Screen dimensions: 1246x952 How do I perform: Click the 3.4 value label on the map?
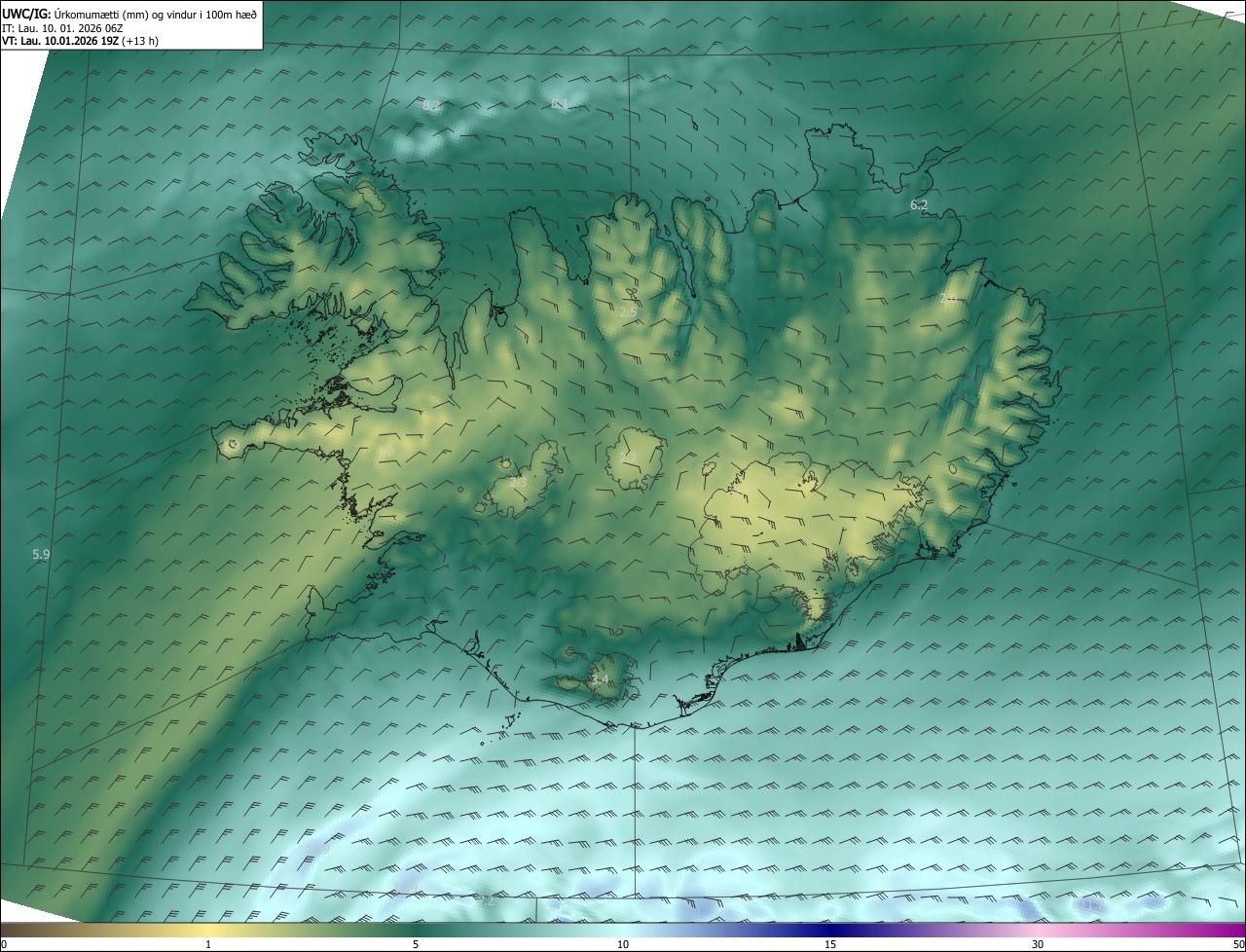click(600, 679)
